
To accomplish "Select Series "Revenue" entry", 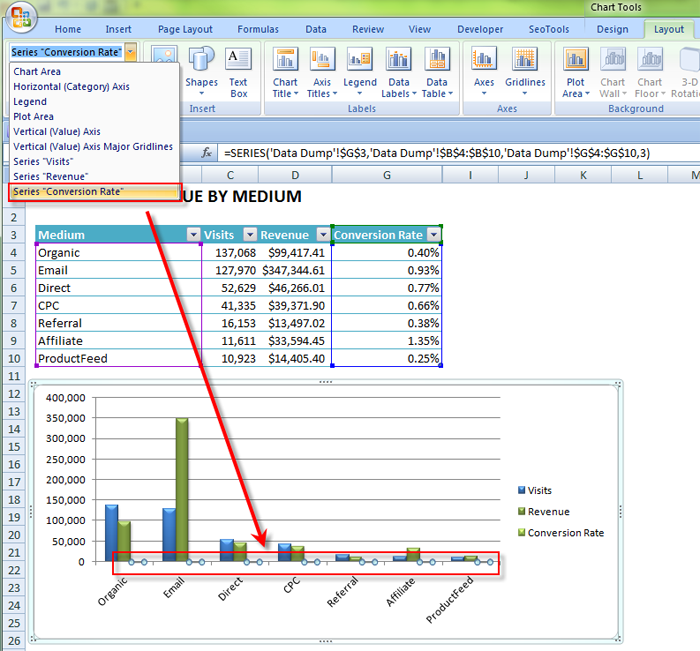I will tap(95, 176).
